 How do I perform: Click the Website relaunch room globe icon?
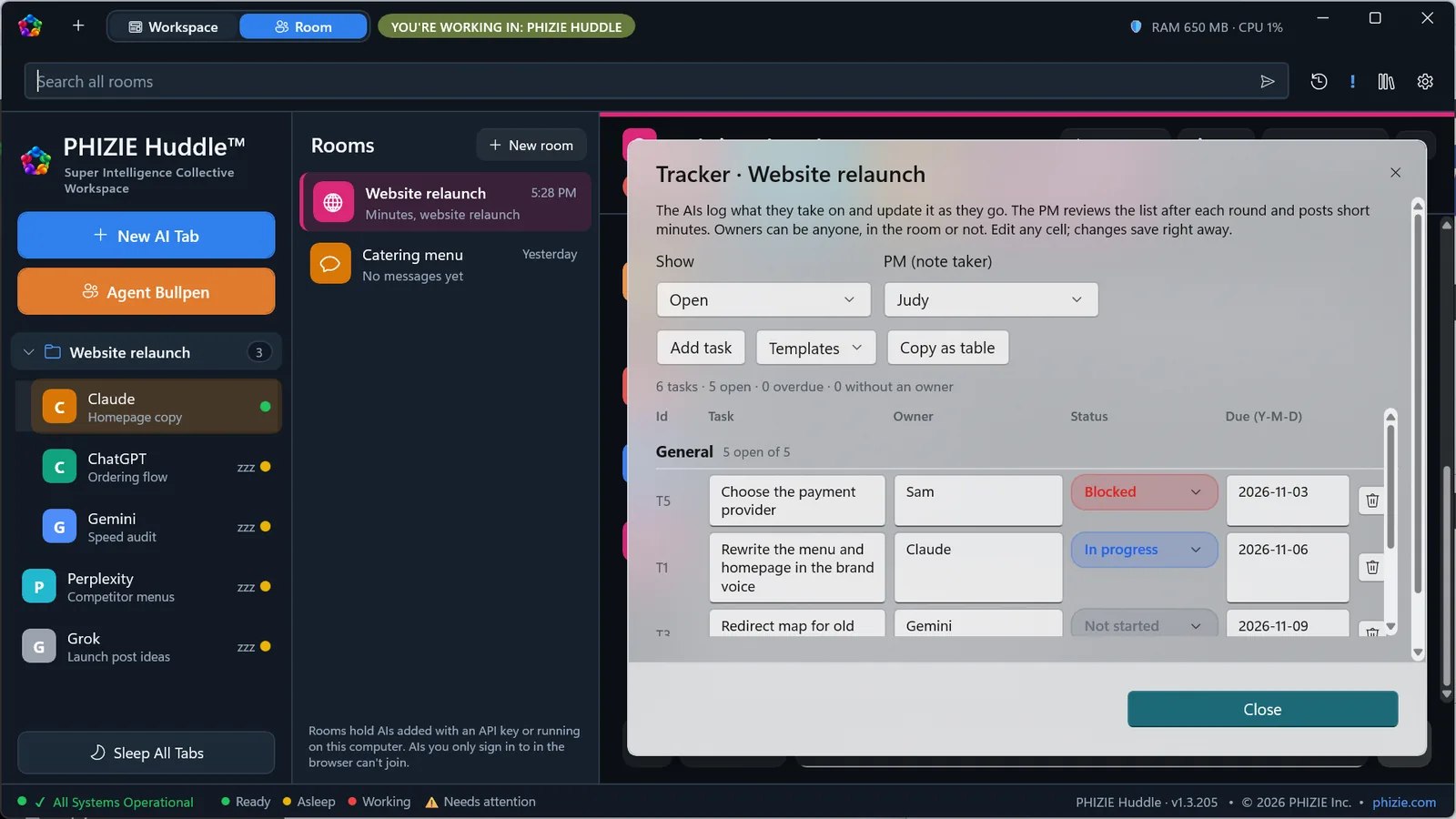[333, 202]
